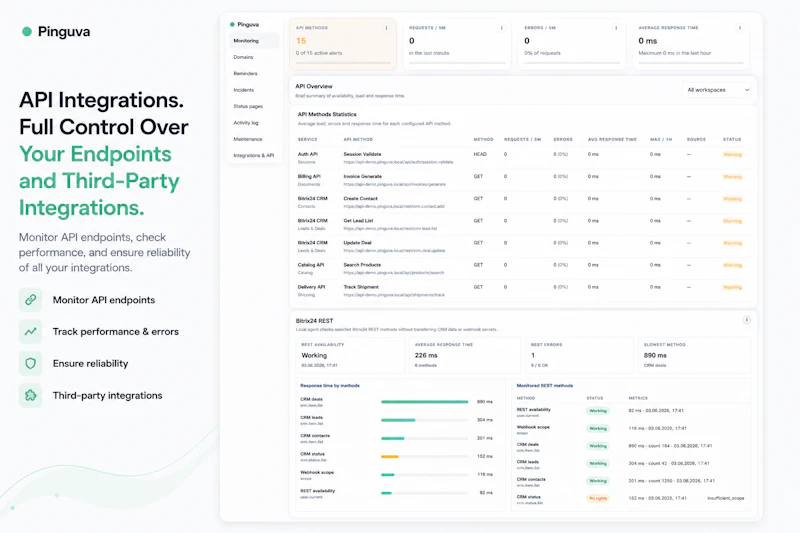Click Billing API service name
800x533 pixels.
[x=309, y=176]
